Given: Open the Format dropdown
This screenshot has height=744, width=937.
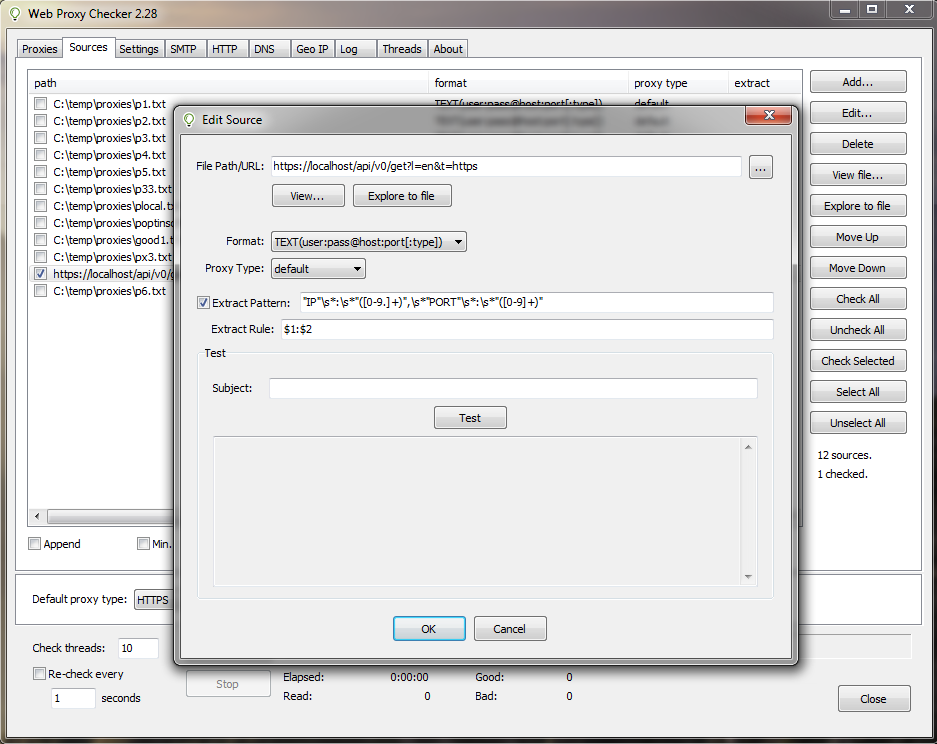Looking at the screenshot, I should tap(369, 241).
